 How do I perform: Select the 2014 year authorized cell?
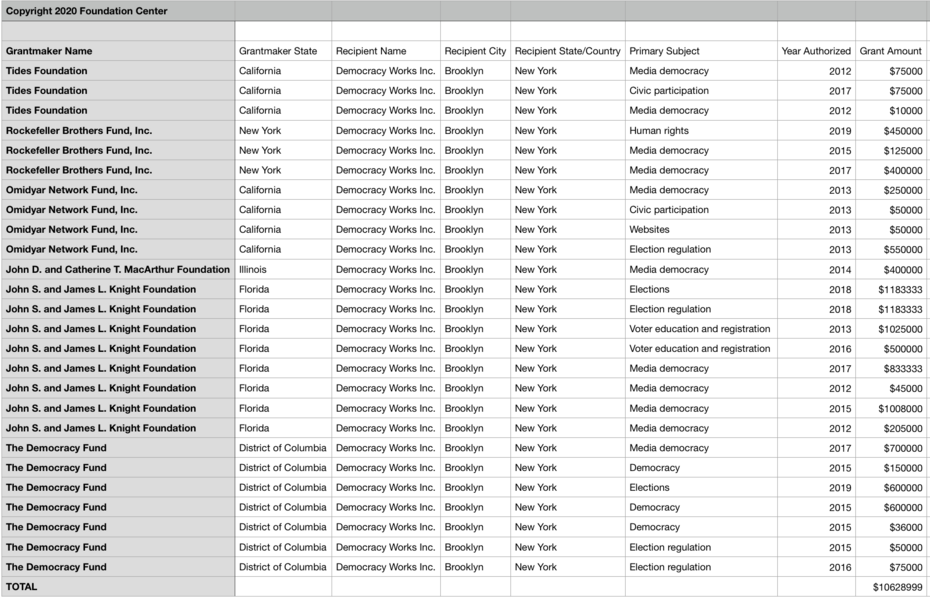(816, 269)
